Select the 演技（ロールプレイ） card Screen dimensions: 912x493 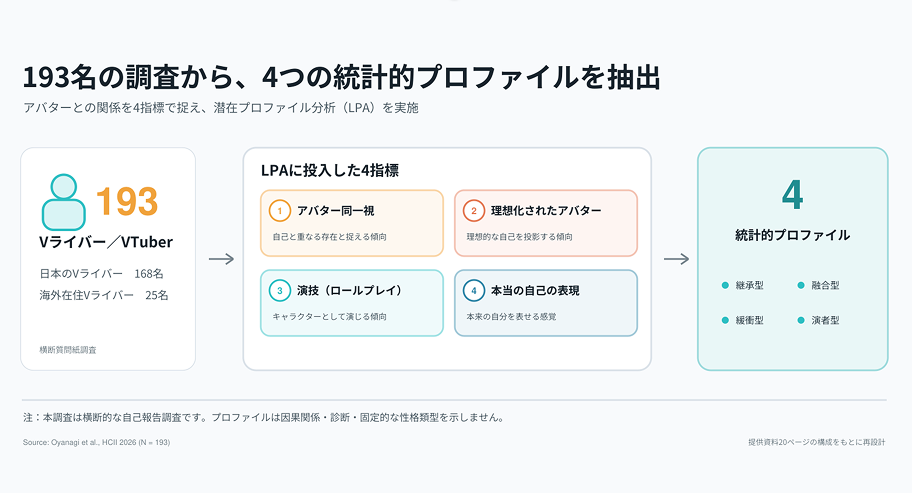click(352, 303)
